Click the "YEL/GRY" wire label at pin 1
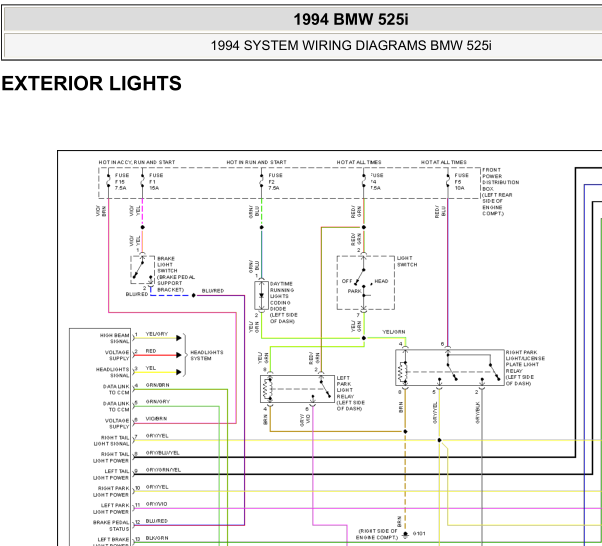The height and width of the screenshot is (546, 602). coord(157,334)
